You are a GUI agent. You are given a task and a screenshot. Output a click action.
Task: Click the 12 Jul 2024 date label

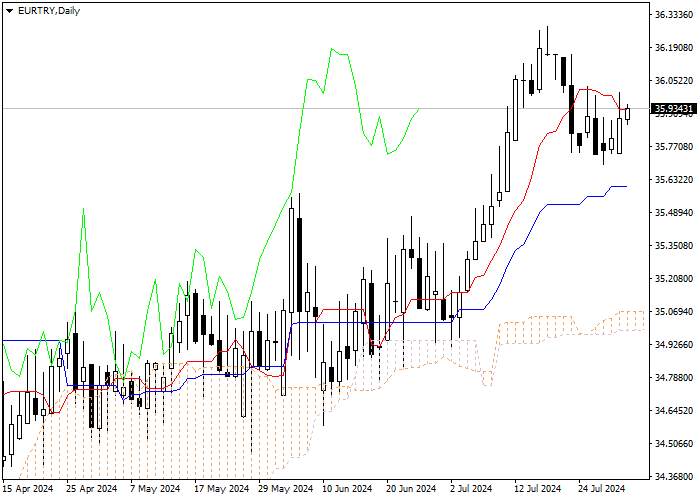click(538, 488)
